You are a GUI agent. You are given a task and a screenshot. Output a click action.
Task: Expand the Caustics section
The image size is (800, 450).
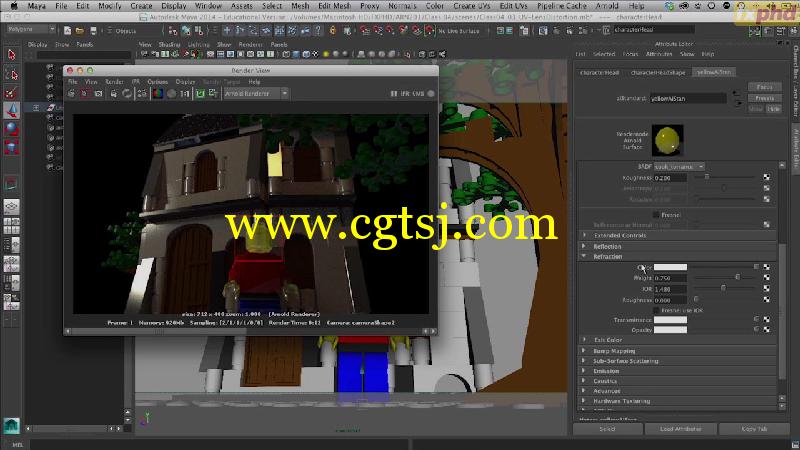tap(585, 381)
